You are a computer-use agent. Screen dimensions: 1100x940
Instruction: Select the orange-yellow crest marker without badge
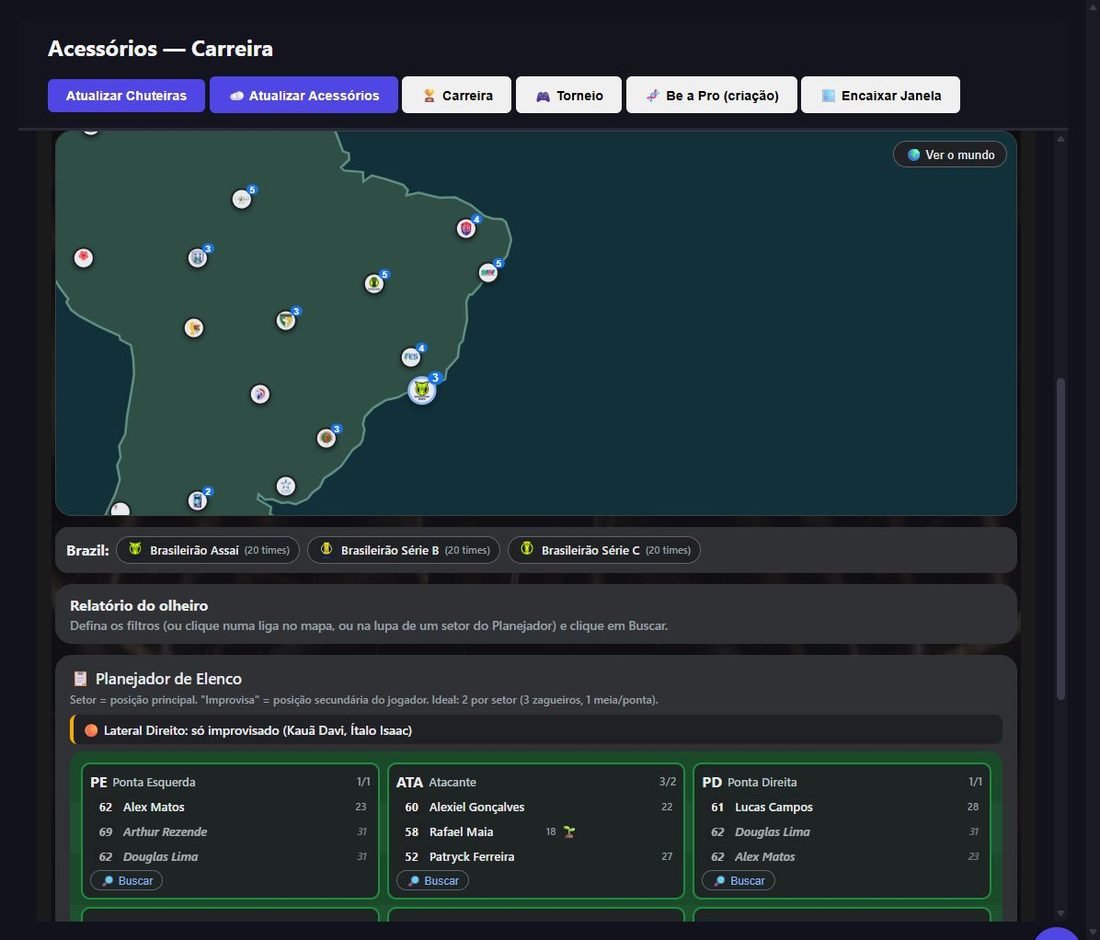click(194, 328)
